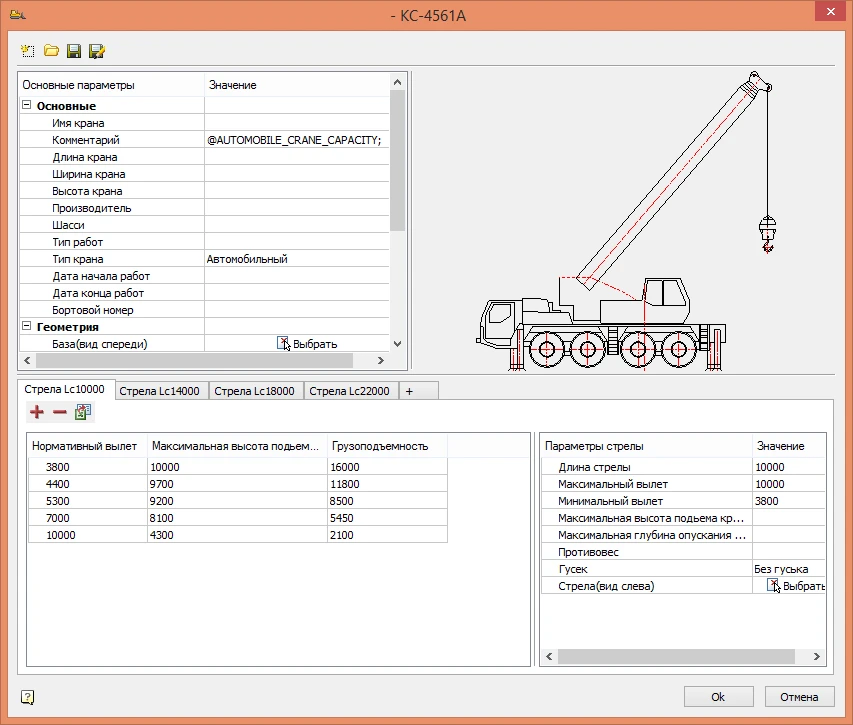The image size is (853, 725).
Task: Switch to the Стрела Lc14000 tab
Action: 160,391
